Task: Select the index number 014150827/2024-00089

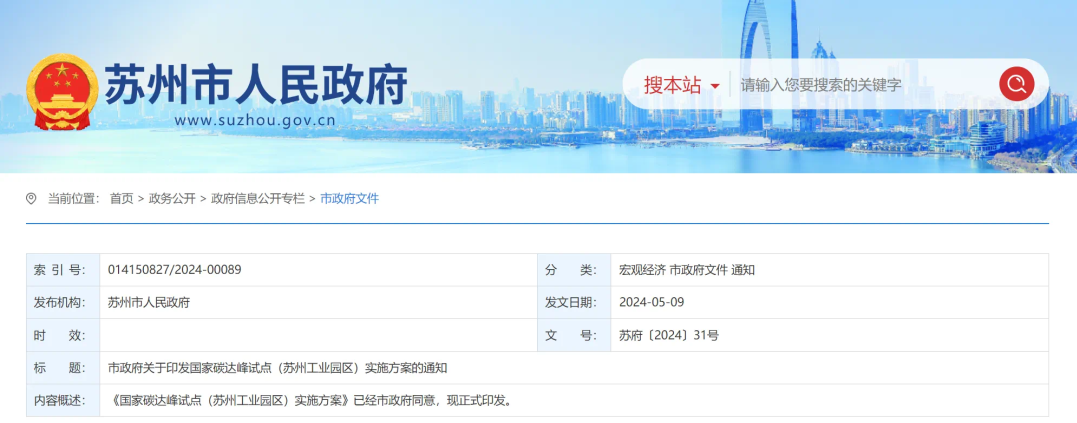Action: click(x=174, y=270)
